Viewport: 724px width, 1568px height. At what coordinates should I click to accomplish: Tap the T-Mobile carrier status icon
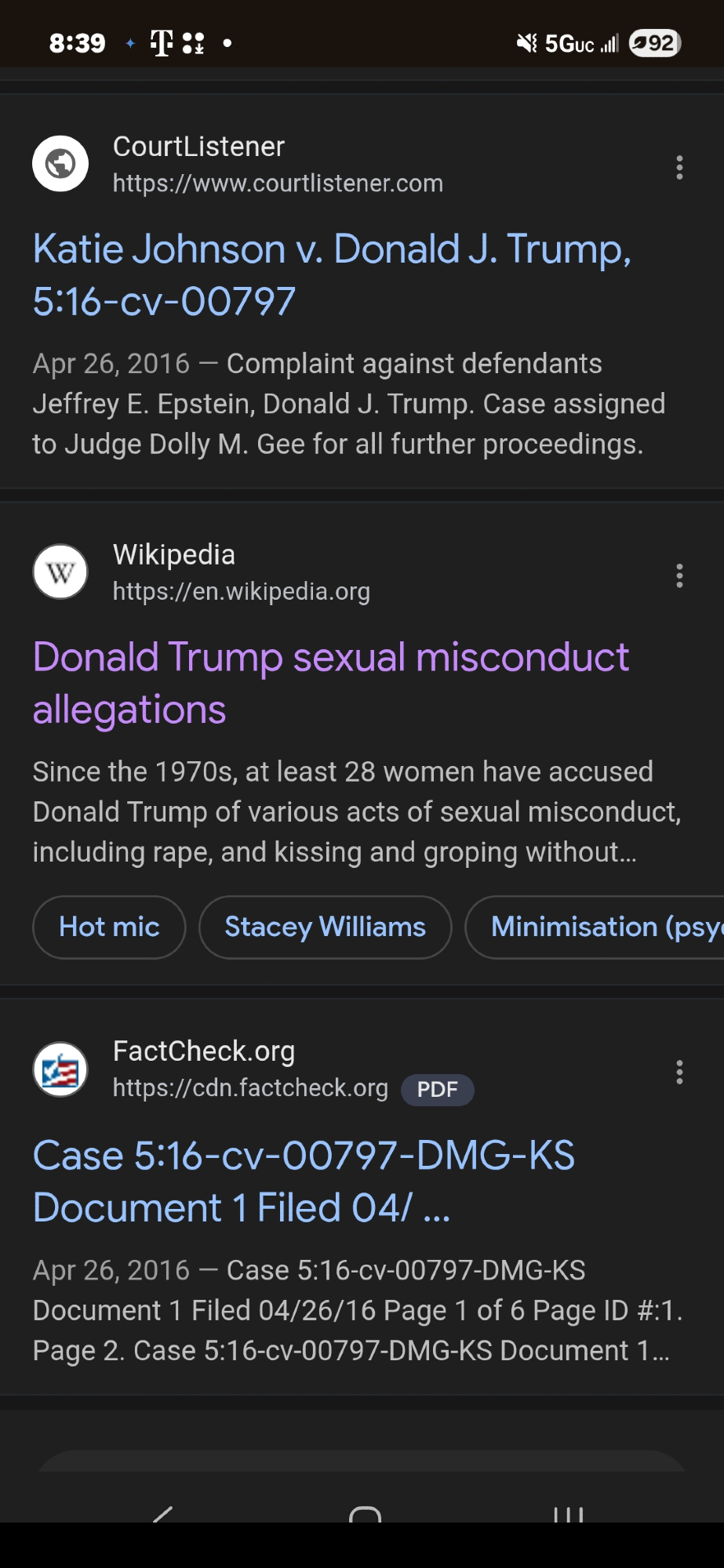click(x=162, y=43)
